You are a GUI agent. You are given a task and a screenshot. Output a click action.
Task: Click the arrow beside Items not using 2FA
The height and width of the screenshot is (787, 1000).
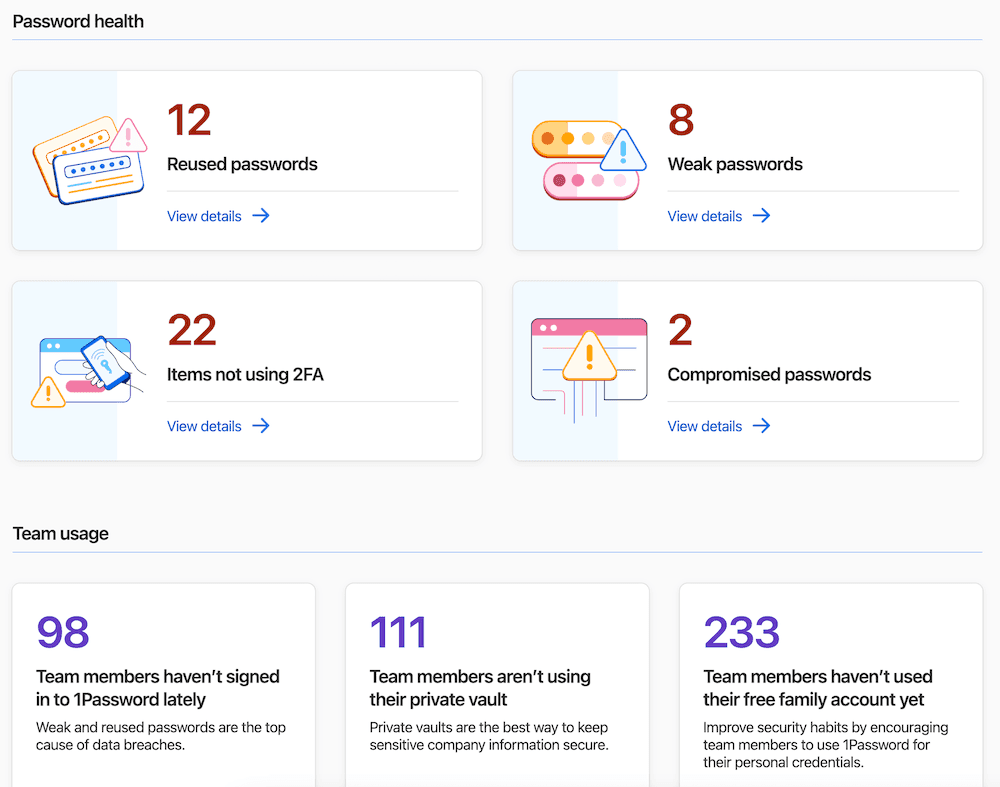tap(261, 425)
